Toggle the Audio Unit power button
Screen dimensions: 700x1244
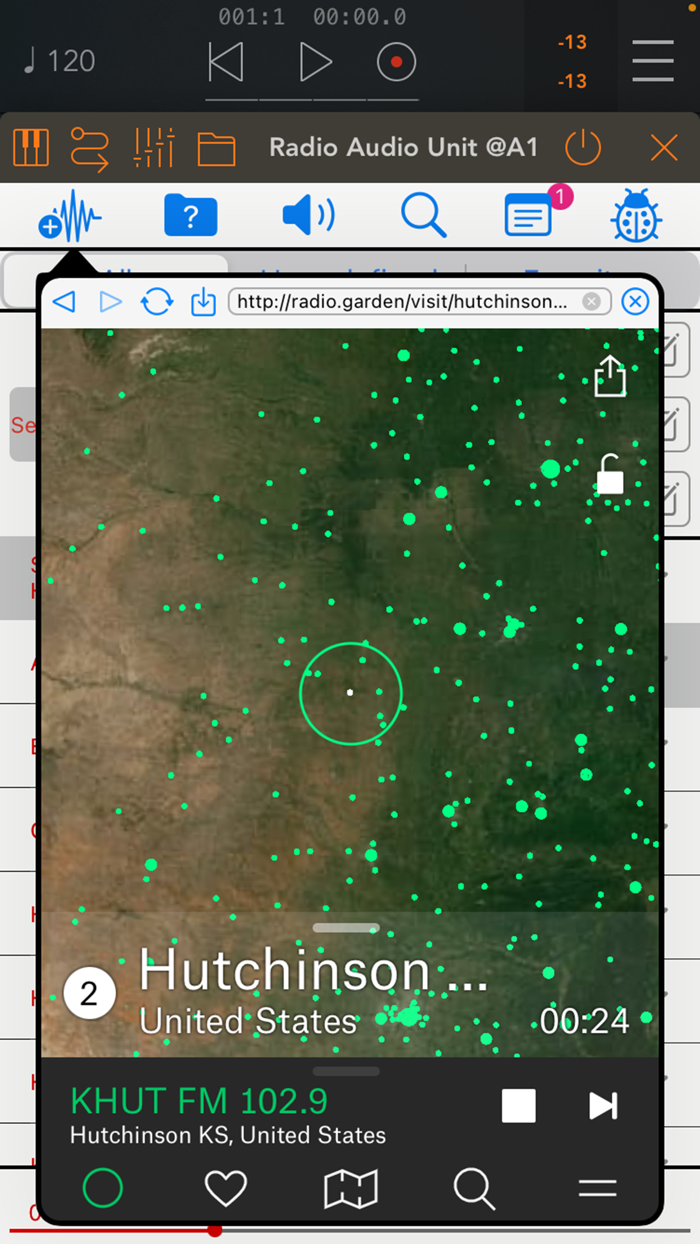pyautogui.click(x=583, y=148)
